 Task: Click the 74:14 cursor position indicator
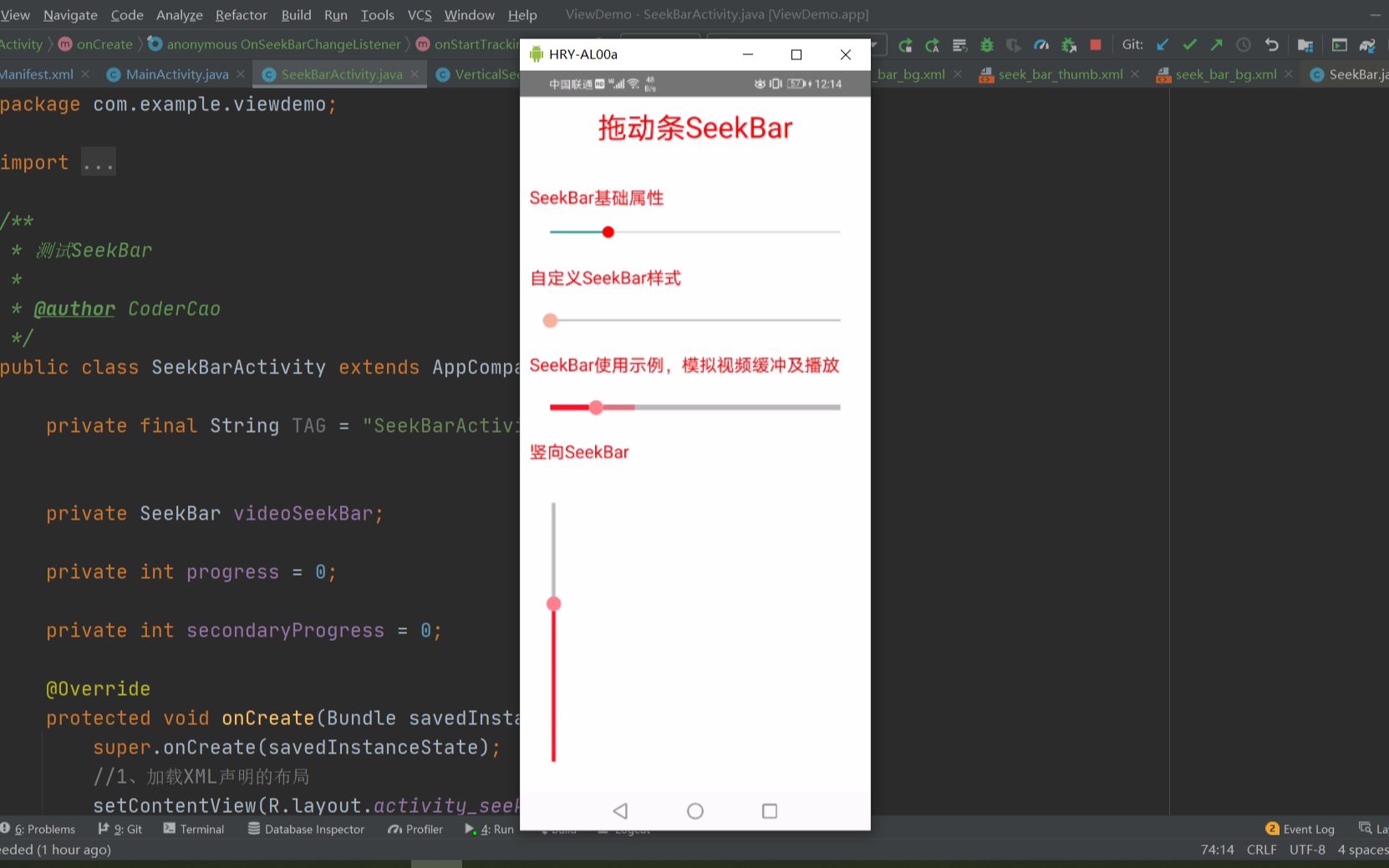coord(1217,850)
